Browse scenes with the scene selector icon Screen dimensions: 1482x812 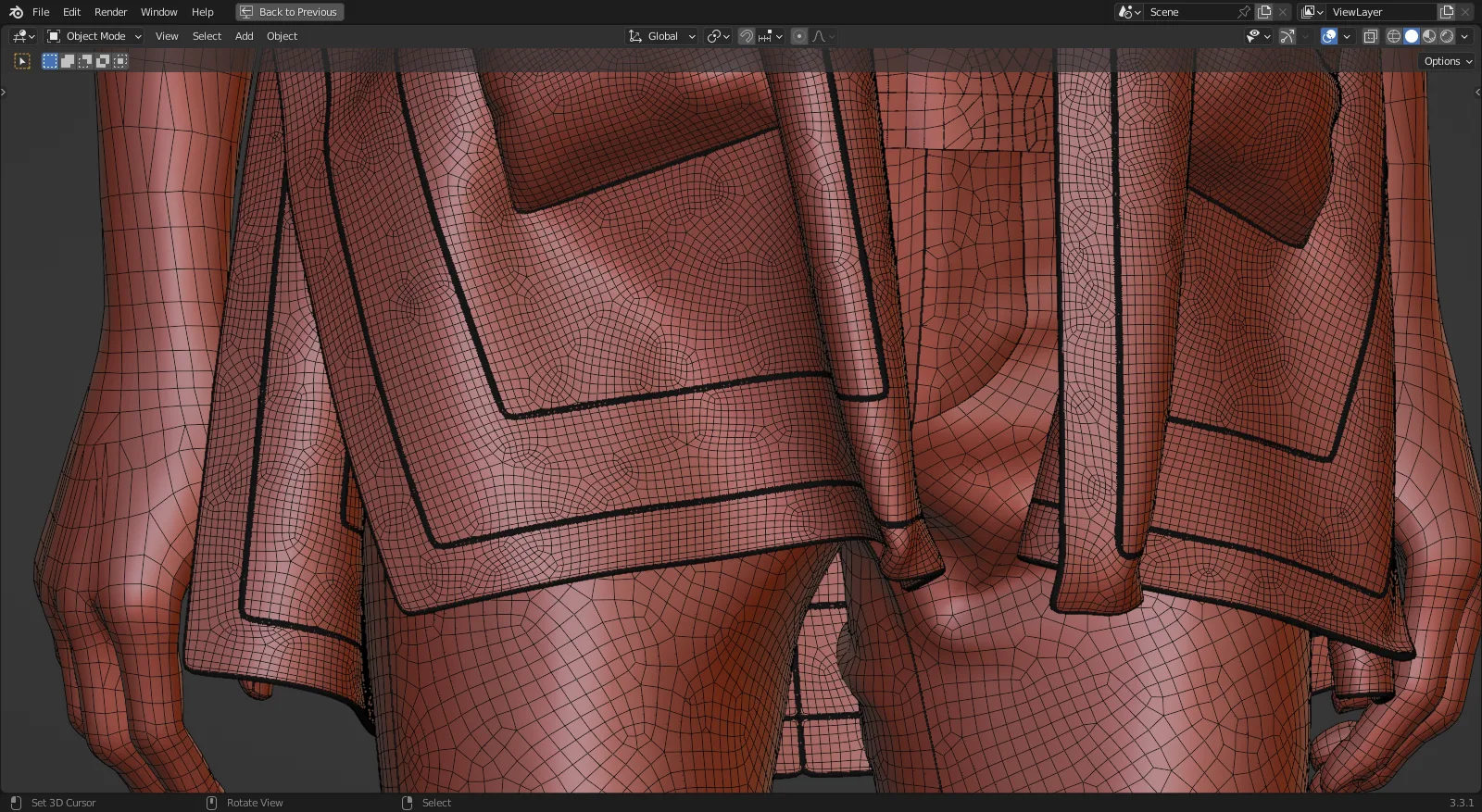point(1129,12)
